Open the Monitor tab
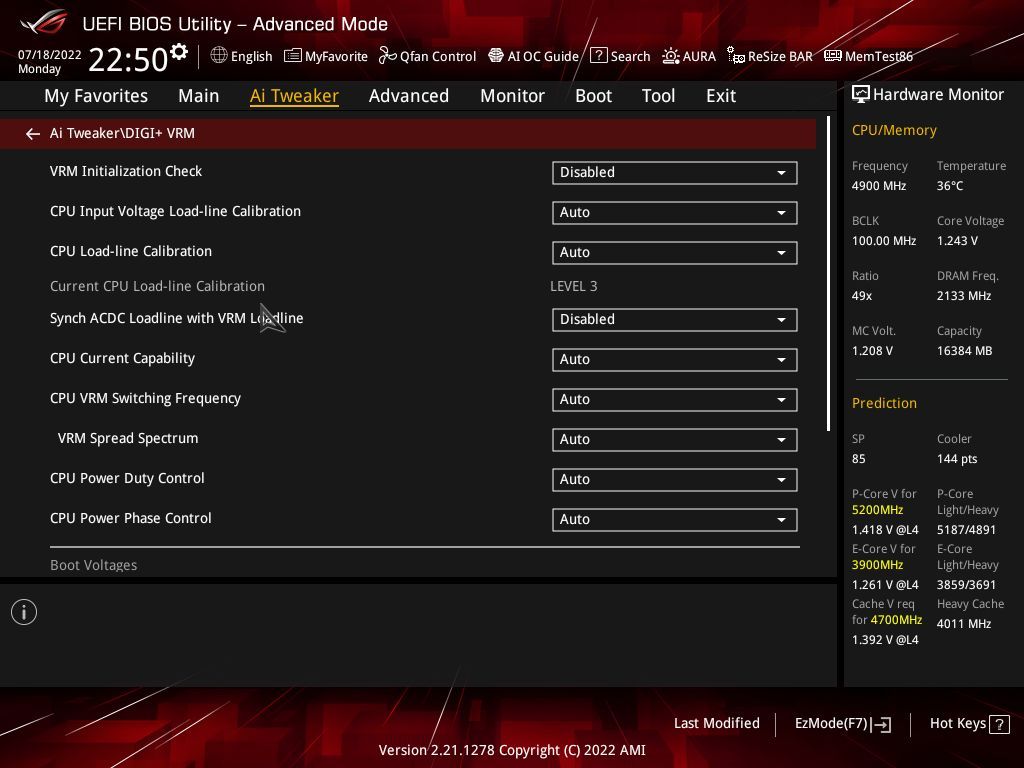 point(513,96)
